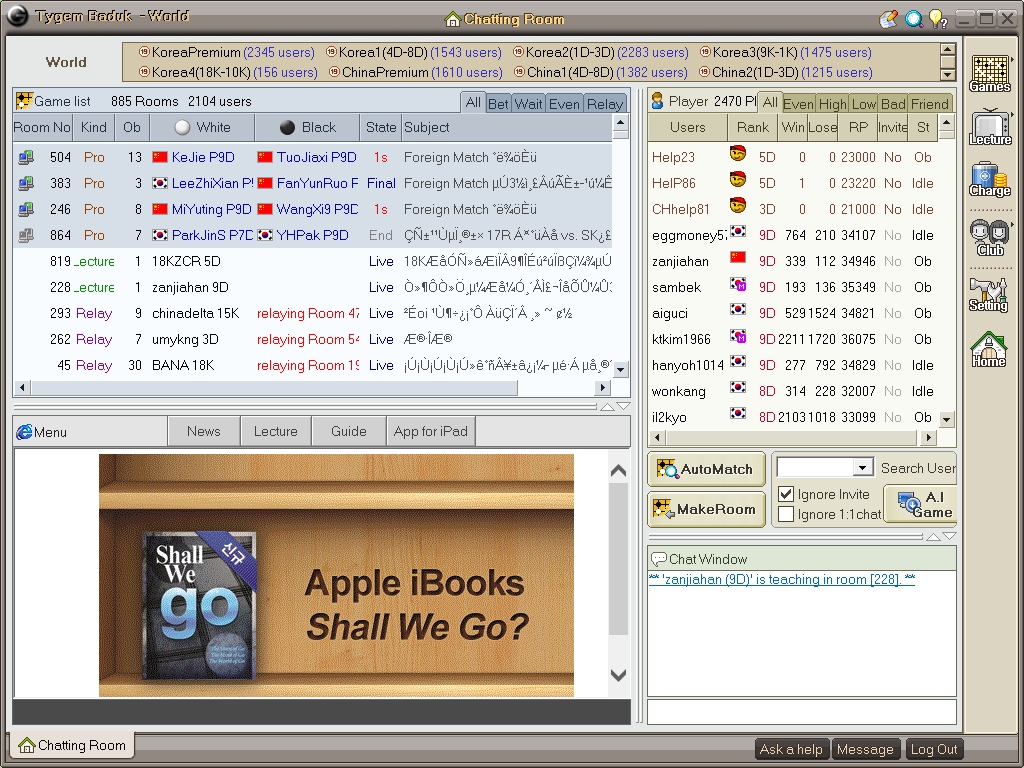Click the chat message input field
The image size is (1024, 768).
[x=800, y=711]
